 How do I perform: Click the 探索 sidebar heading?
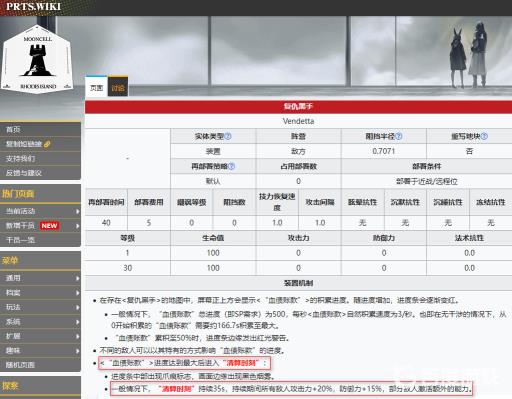coord(10,386)
